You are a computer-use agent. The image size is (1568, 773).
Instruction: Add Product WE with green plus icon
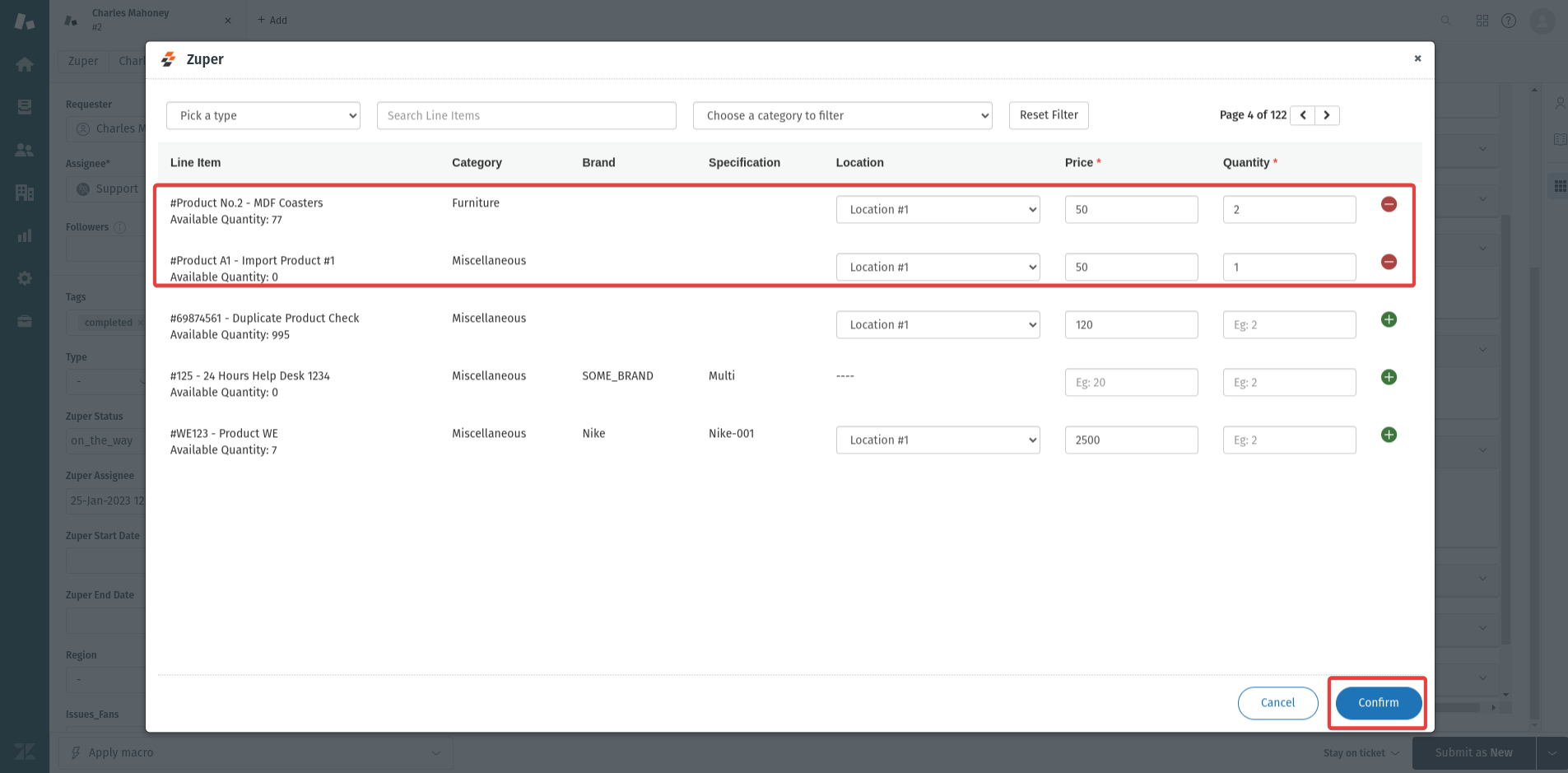1389,435
